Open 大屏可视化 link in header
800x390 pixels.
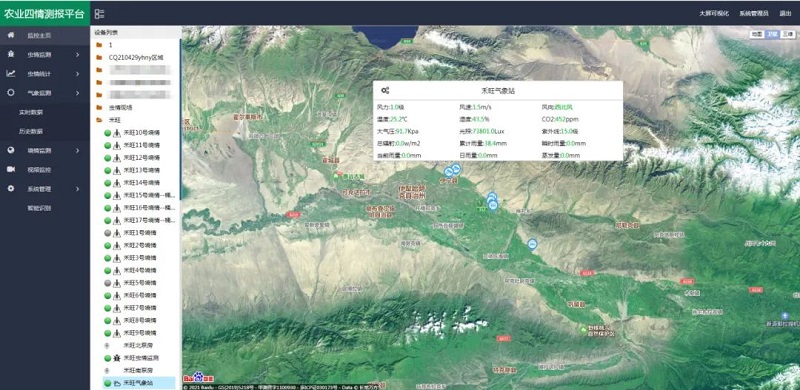pos(714,14)
